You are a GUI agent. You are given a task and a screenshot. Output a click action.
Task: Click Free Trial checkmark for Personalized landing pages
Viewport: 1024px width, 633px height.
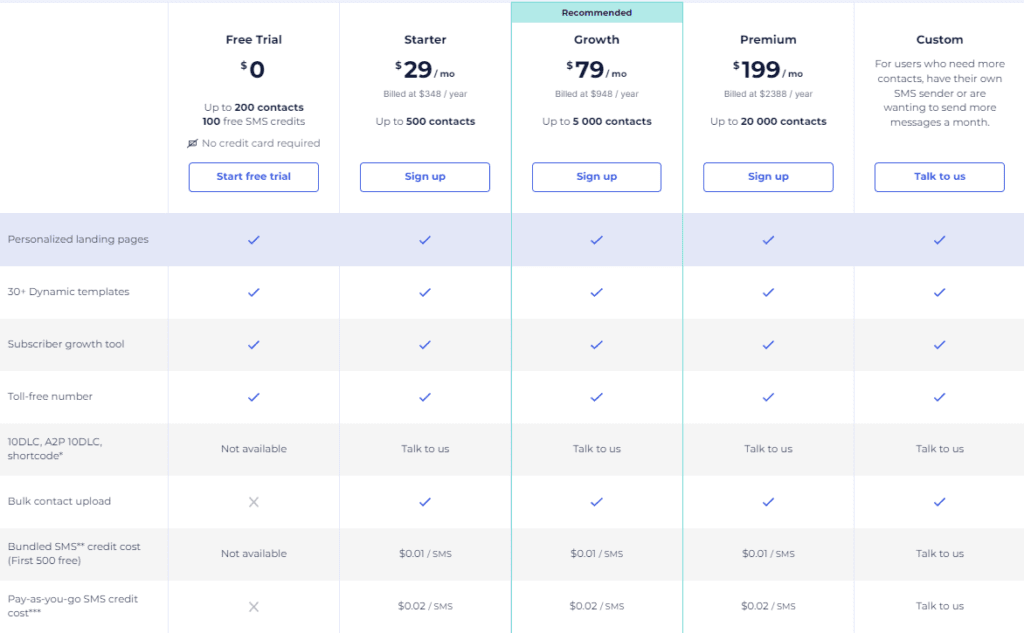[254, 240]
